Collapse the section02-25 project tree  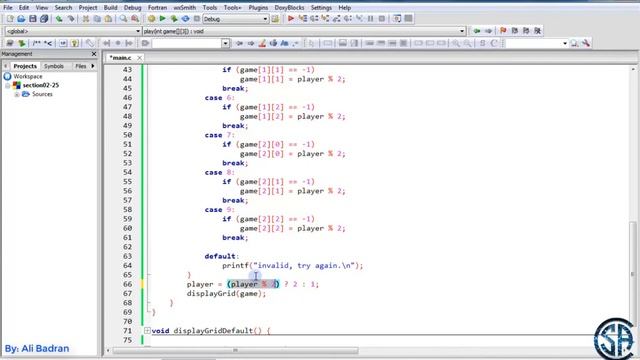(7, 85)
